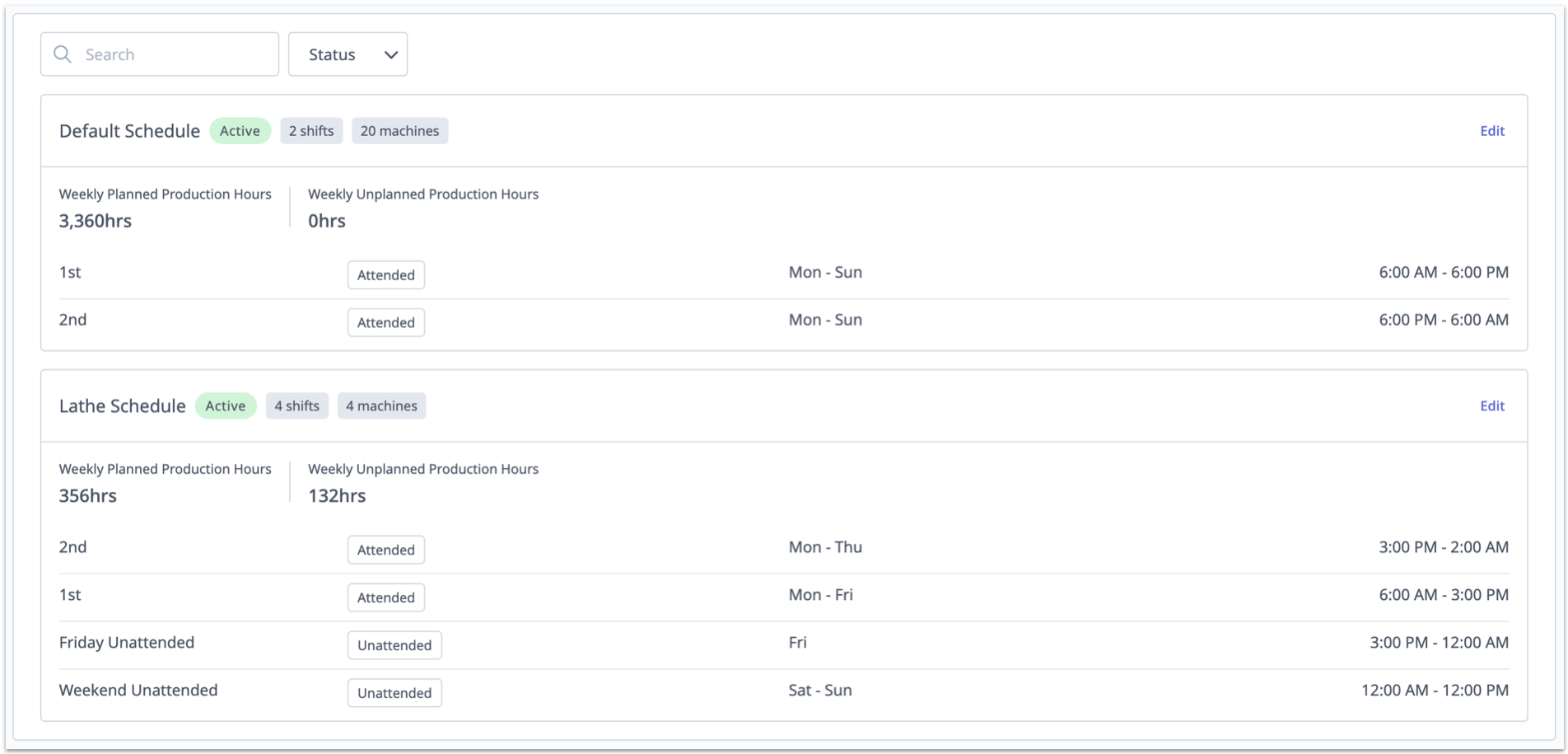
Task: Click the 6:00 AM - 3:00 PM time
Action: click(x=1444, y=595)
